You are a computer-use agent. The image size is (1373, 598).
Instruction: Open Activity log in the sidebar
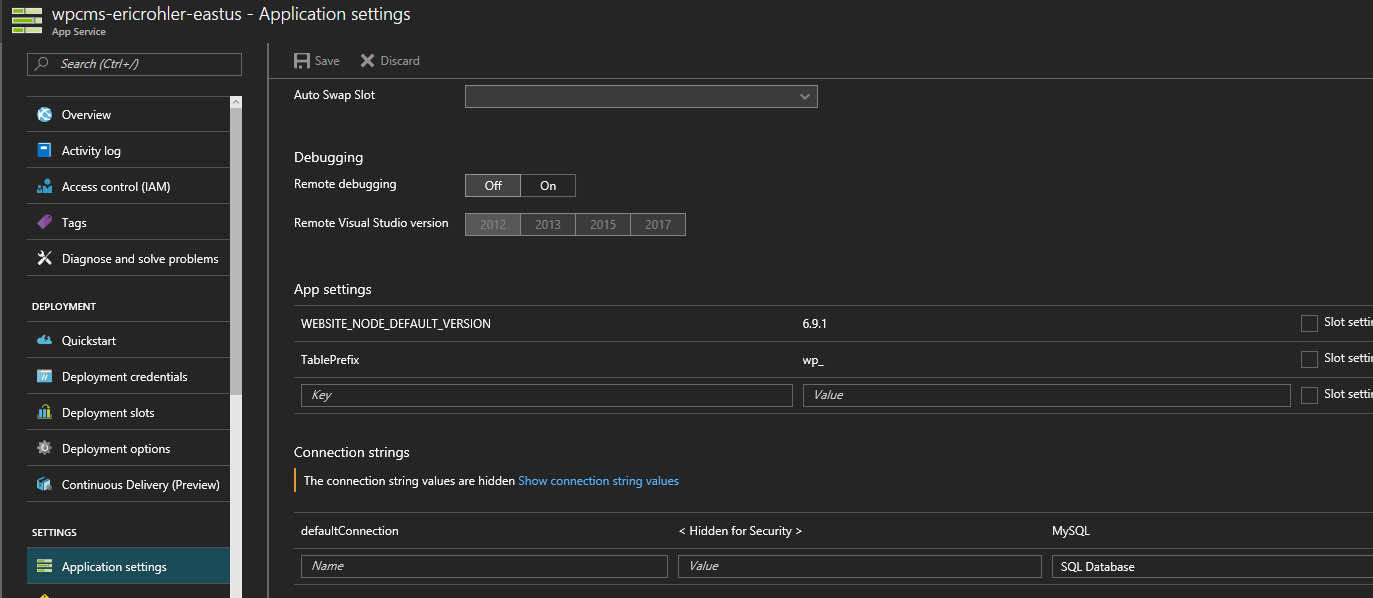tap(128, 151)
